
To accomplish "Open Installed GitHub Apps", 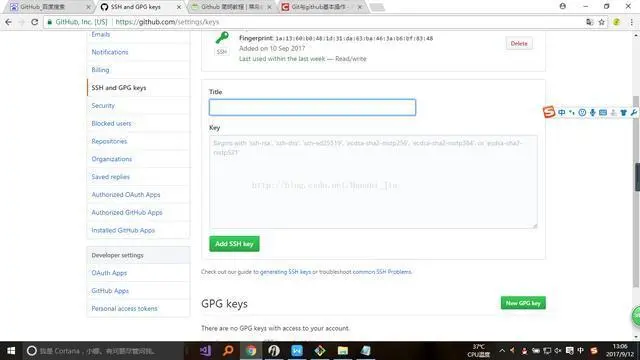I will (123, 230).
